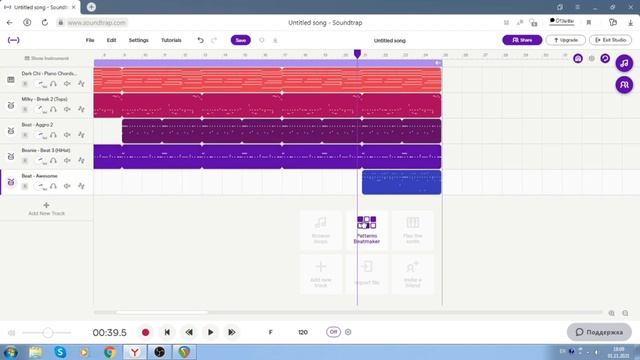Adjust Dark Chi Piano Chords volume knob
Viewport: 640px width, 360px height.
[41, 84]
